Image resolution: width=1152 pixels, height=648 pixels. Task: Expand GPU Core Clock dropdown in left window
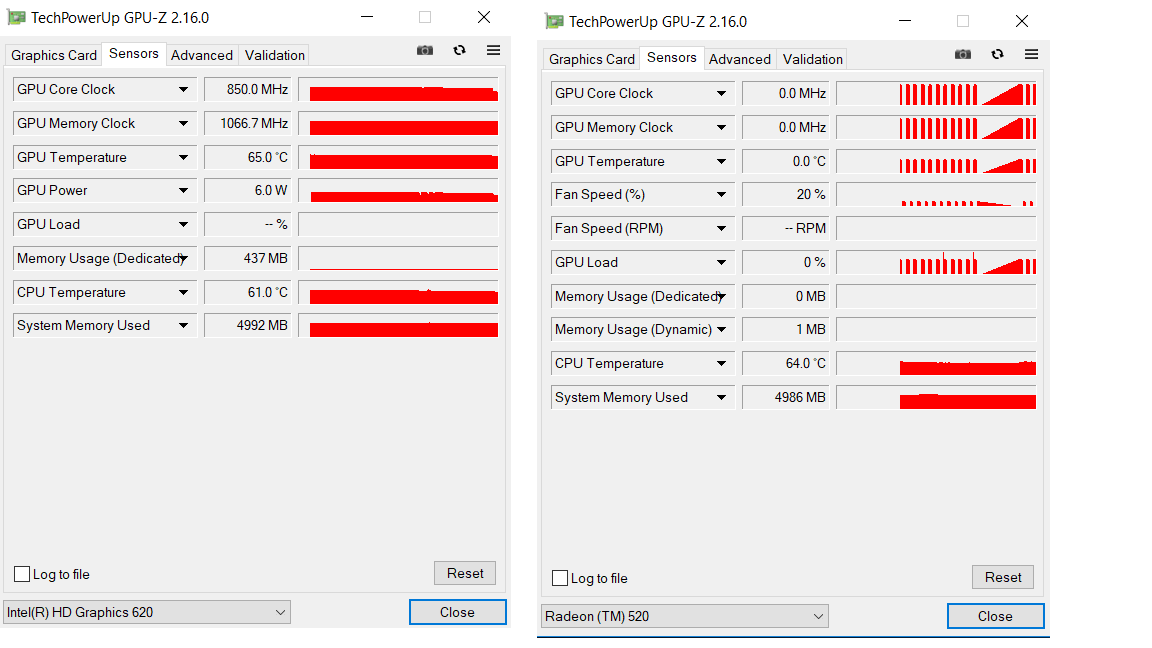tap(183, 90)
